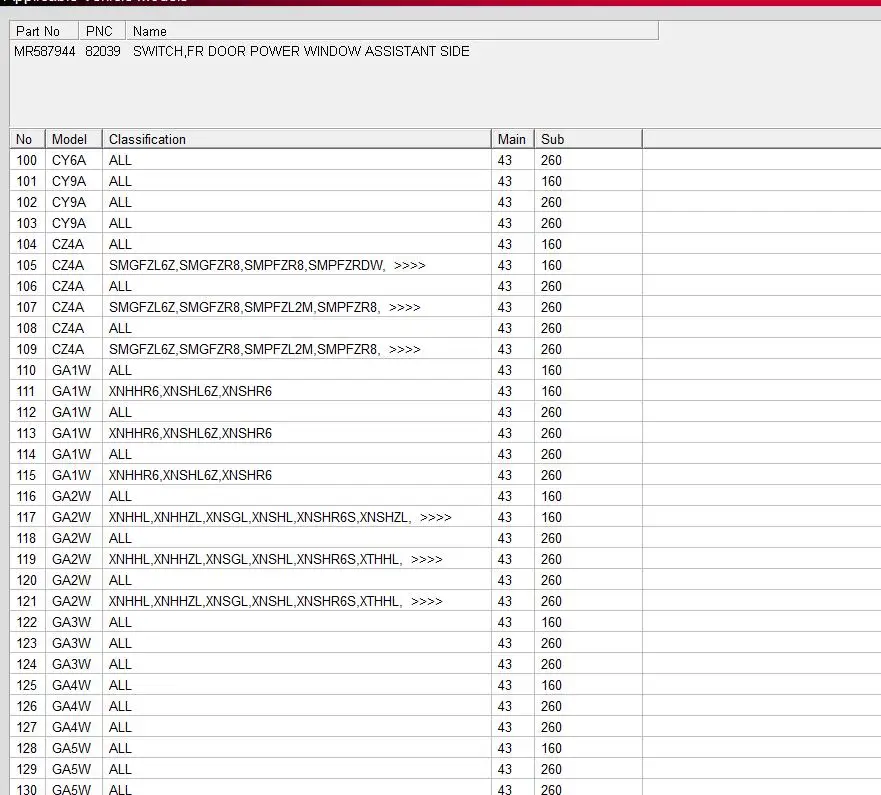This screenshot has height=795, width=881.
Task: Click the Classification column header
Action: 297,139
